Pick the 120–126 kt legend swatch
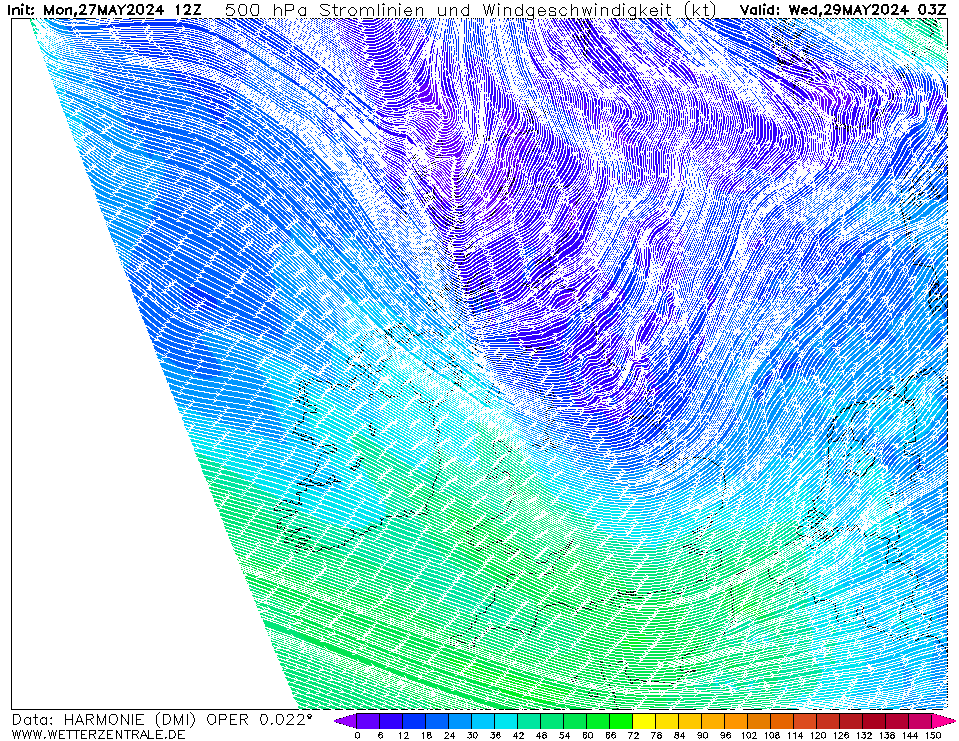 pos(829,721)
